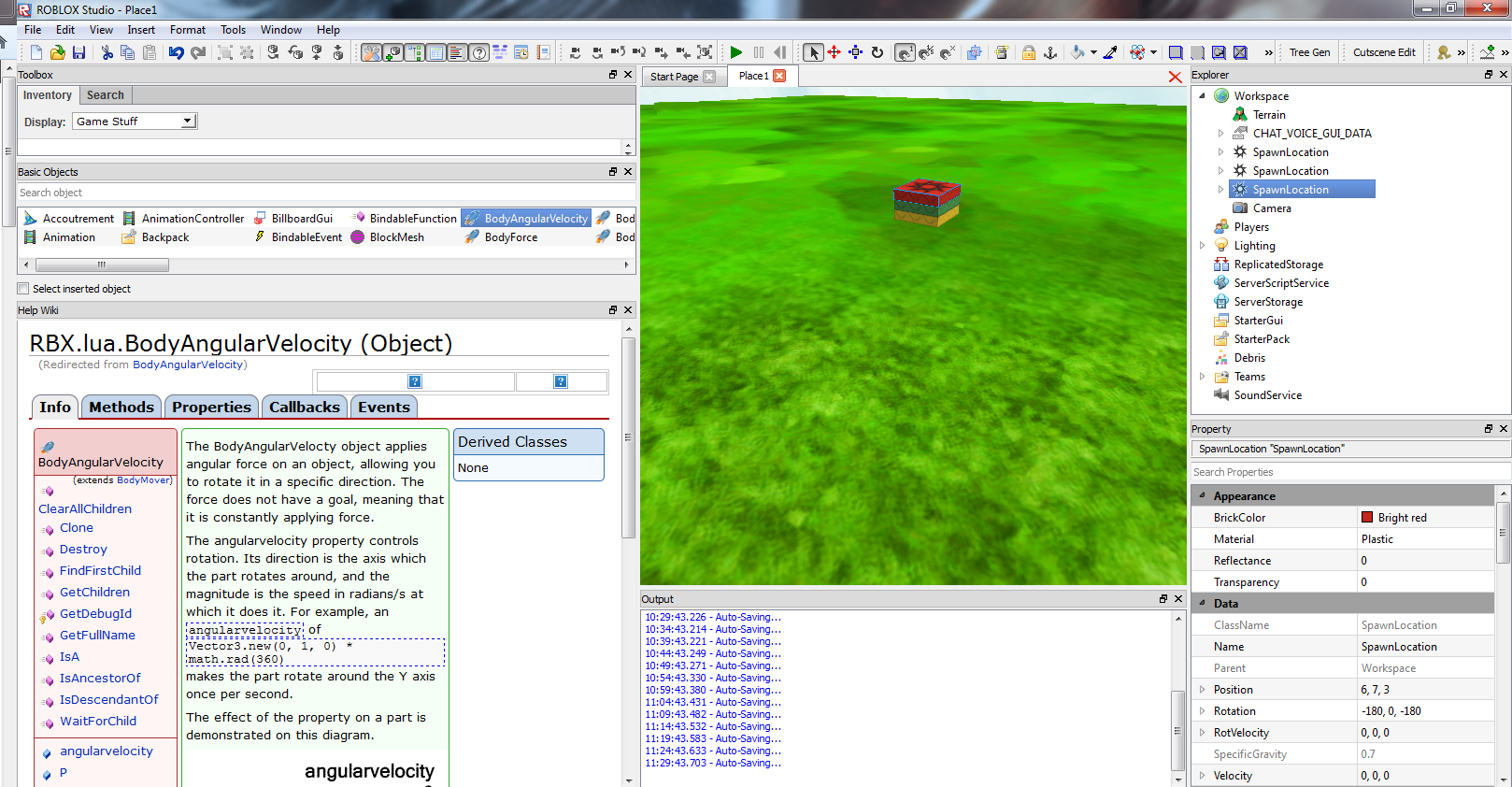
Task: Click the Search object field
Action: pyautogui.click(x=326, y=193)
